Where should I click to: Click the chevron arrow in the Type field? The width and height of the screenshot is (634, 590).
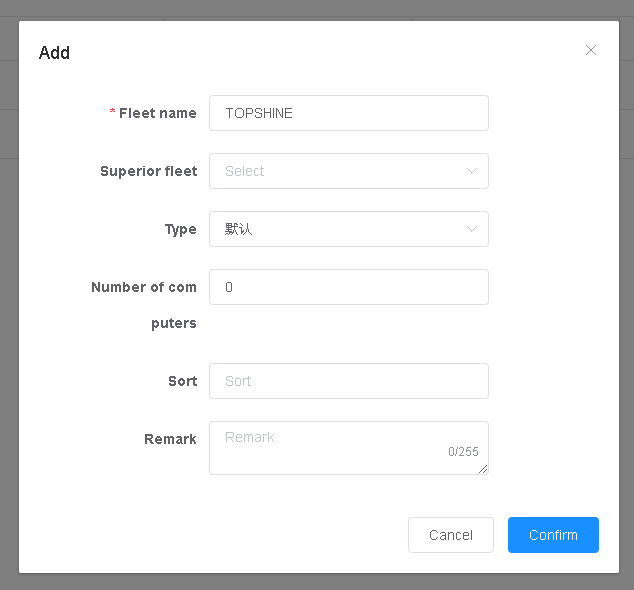point(472,229)
